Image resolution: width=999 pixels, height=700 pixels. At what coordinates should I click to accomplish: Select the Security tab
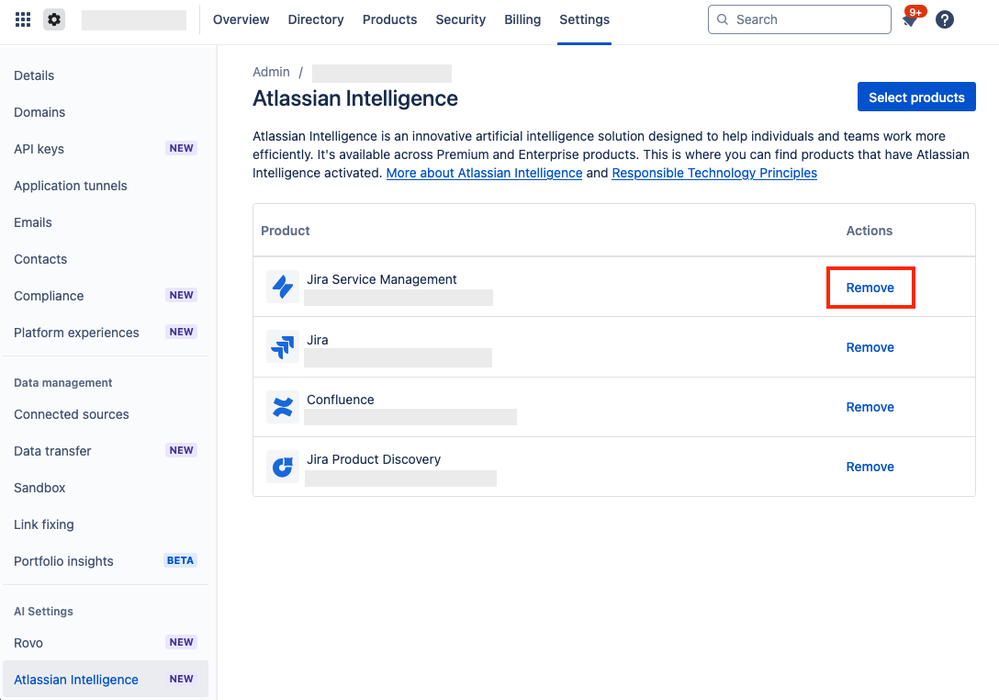(460, 20)
